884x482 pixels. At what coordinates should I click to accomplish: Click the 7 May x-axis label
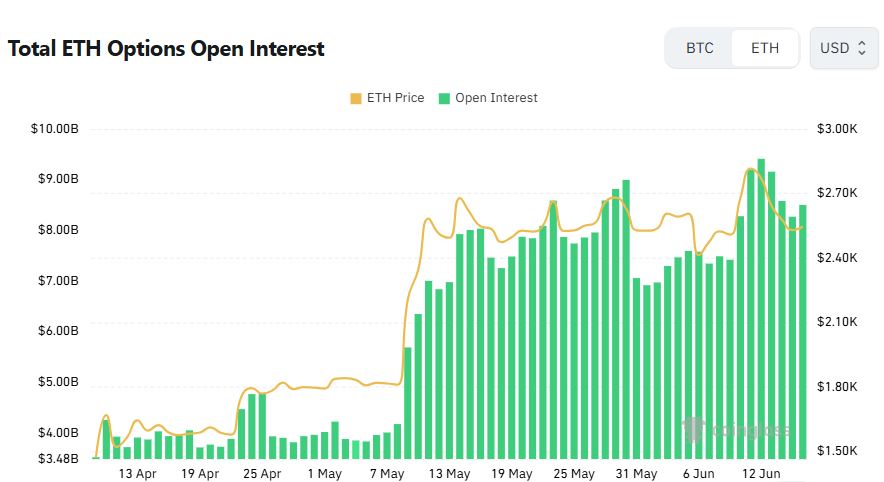(387, 474)
